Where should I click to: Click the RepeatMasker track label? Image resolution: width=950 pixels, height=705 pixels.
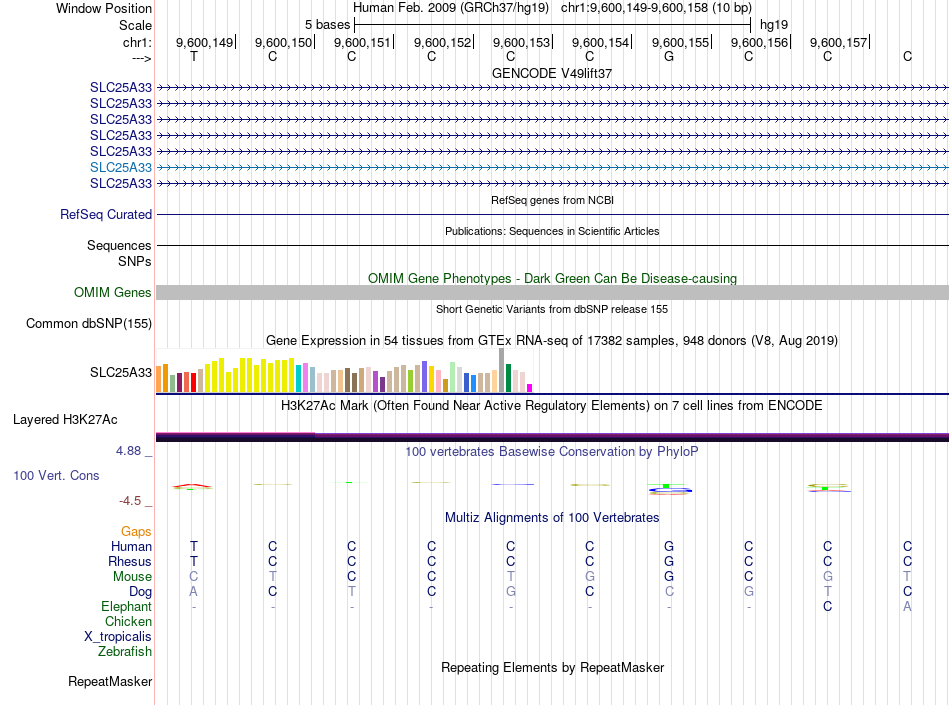click(110, 682)
